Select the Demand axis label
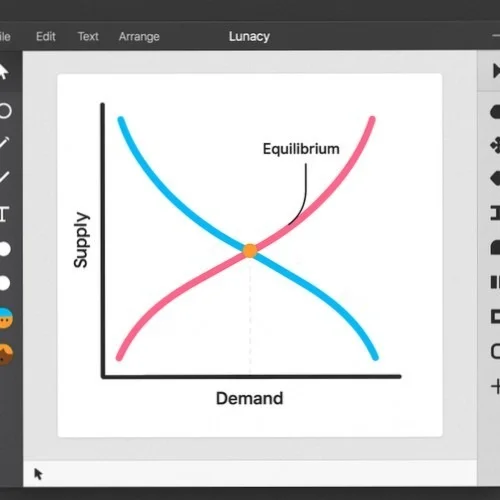 pyautogui.click(x=250, y=398)
